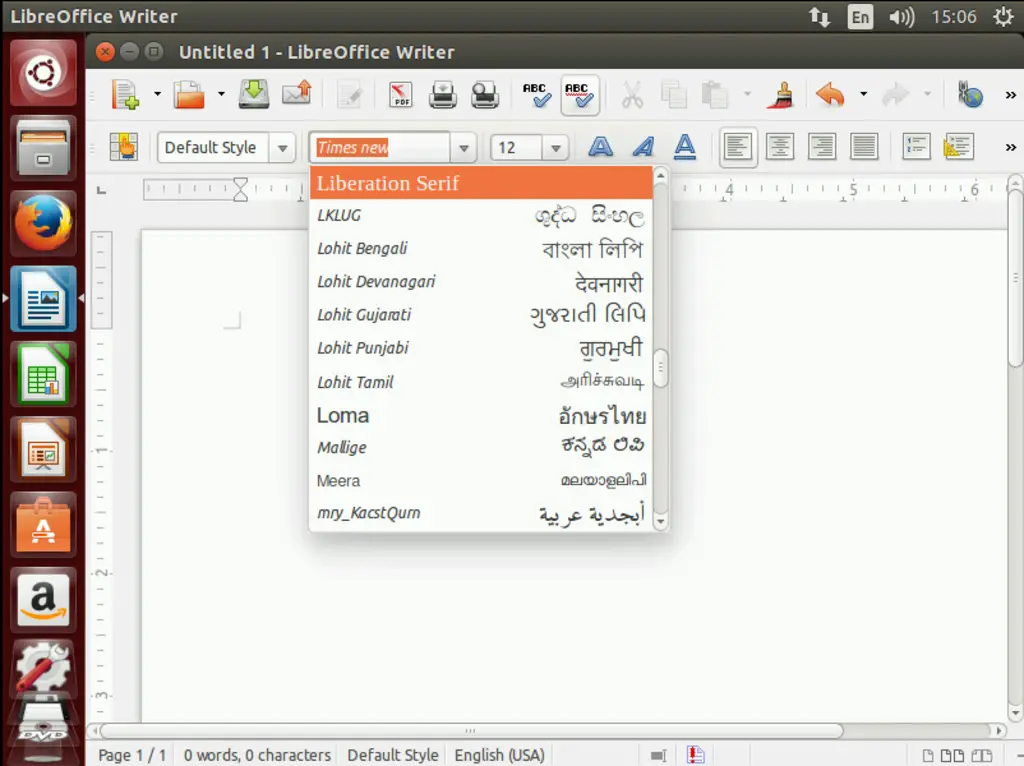Open Ubuntu Software Center from the launcher
The width and height of the screenshot is (1024, 766).
click(x=43, y=524)
